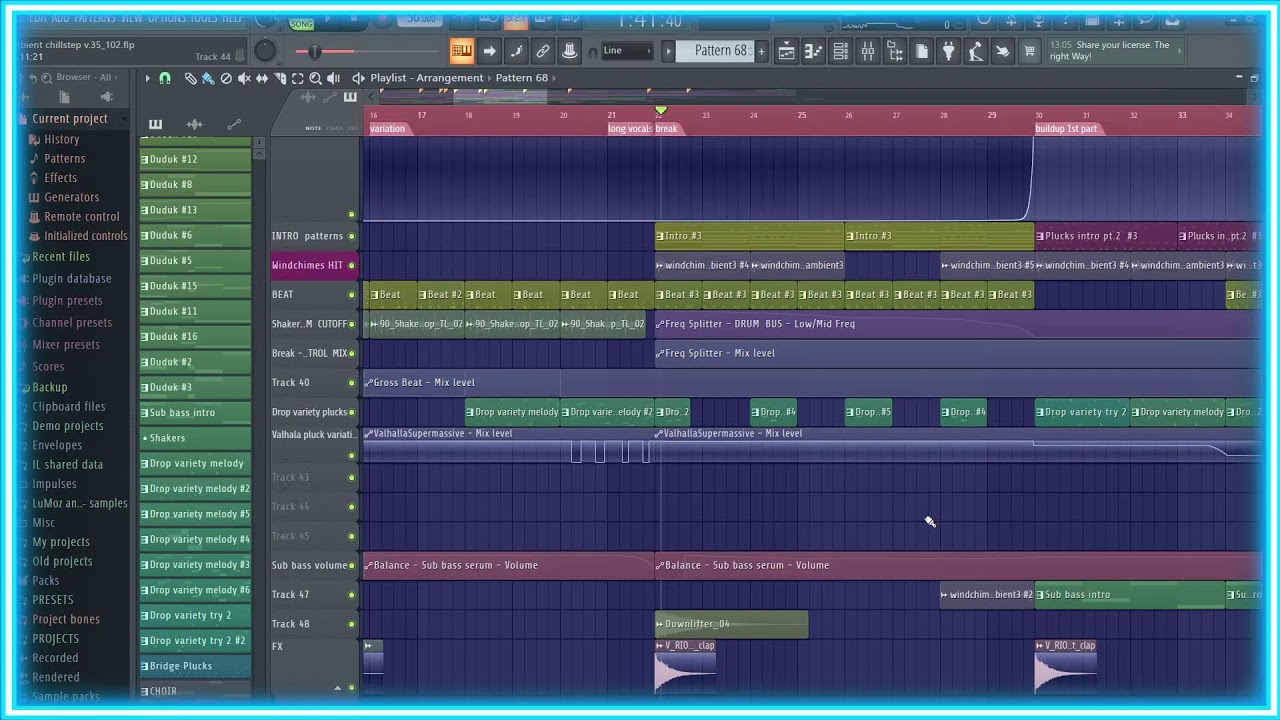1280x720 pixels.
Task: Mute the Shaker track LED
Action: (351, 324)
